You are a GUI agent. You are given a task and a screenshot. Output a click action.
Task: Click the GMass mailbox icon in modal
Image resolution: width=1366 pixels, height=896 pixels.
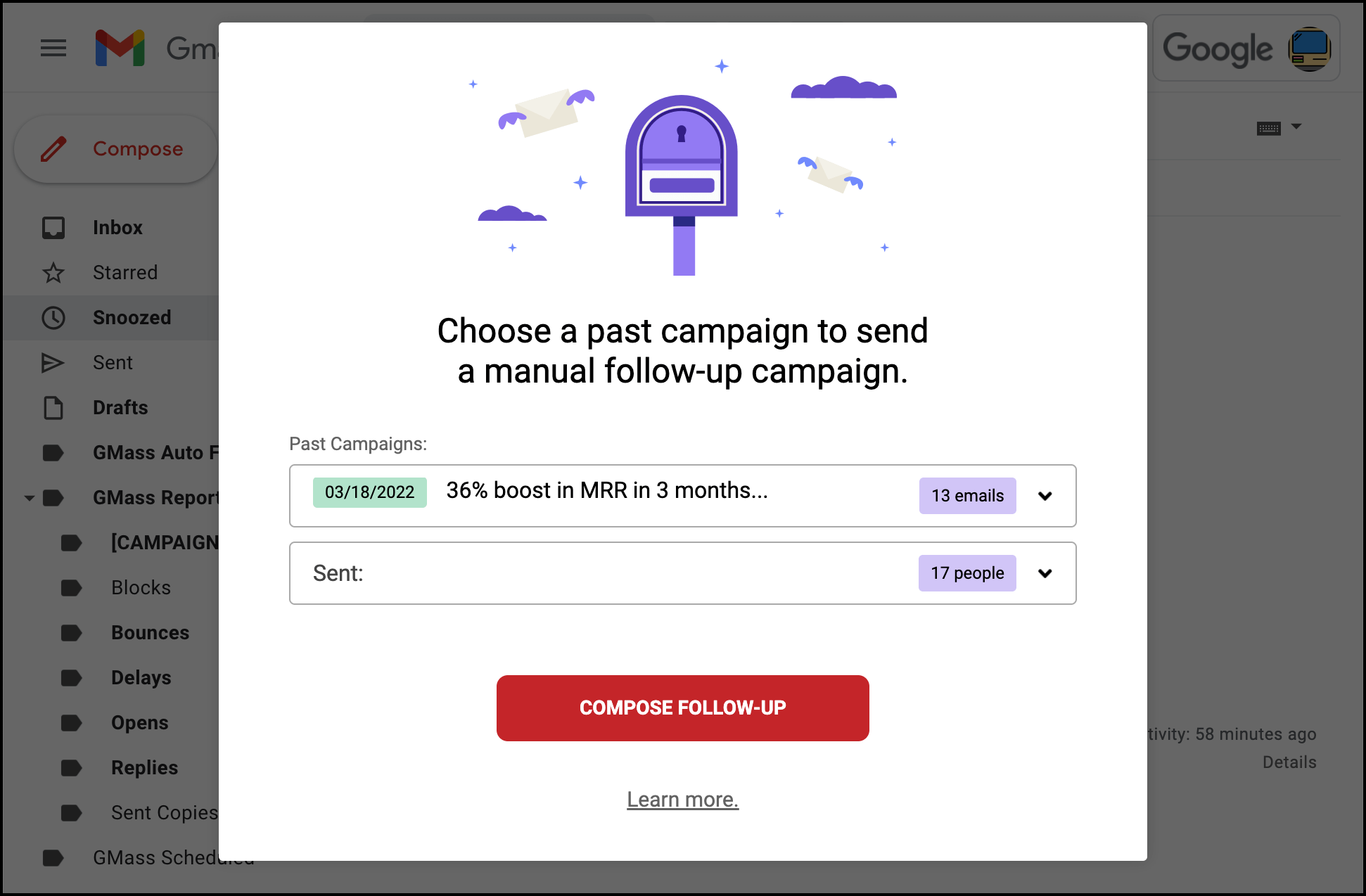(682, 170)
